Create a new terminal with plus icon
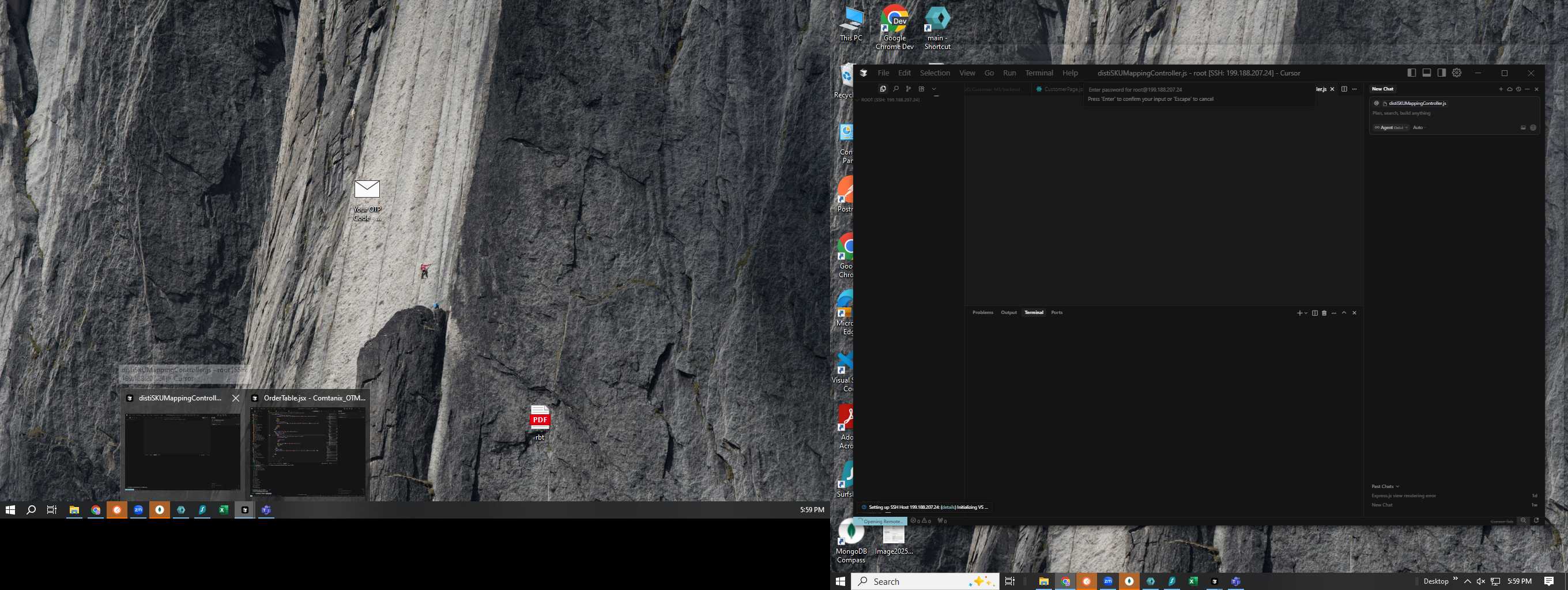This screenshot has height=590, width=1568. pyautogui.click(x=1299, y=313)
